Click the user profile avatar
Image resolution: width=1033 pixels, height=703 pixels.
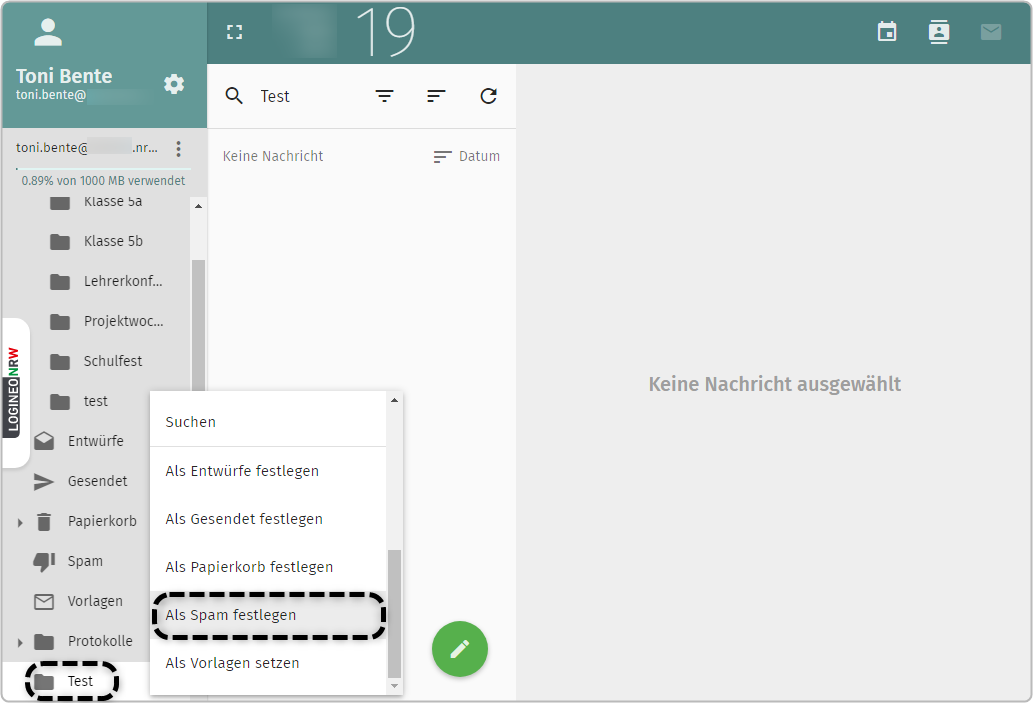click(x=48, y=32)
